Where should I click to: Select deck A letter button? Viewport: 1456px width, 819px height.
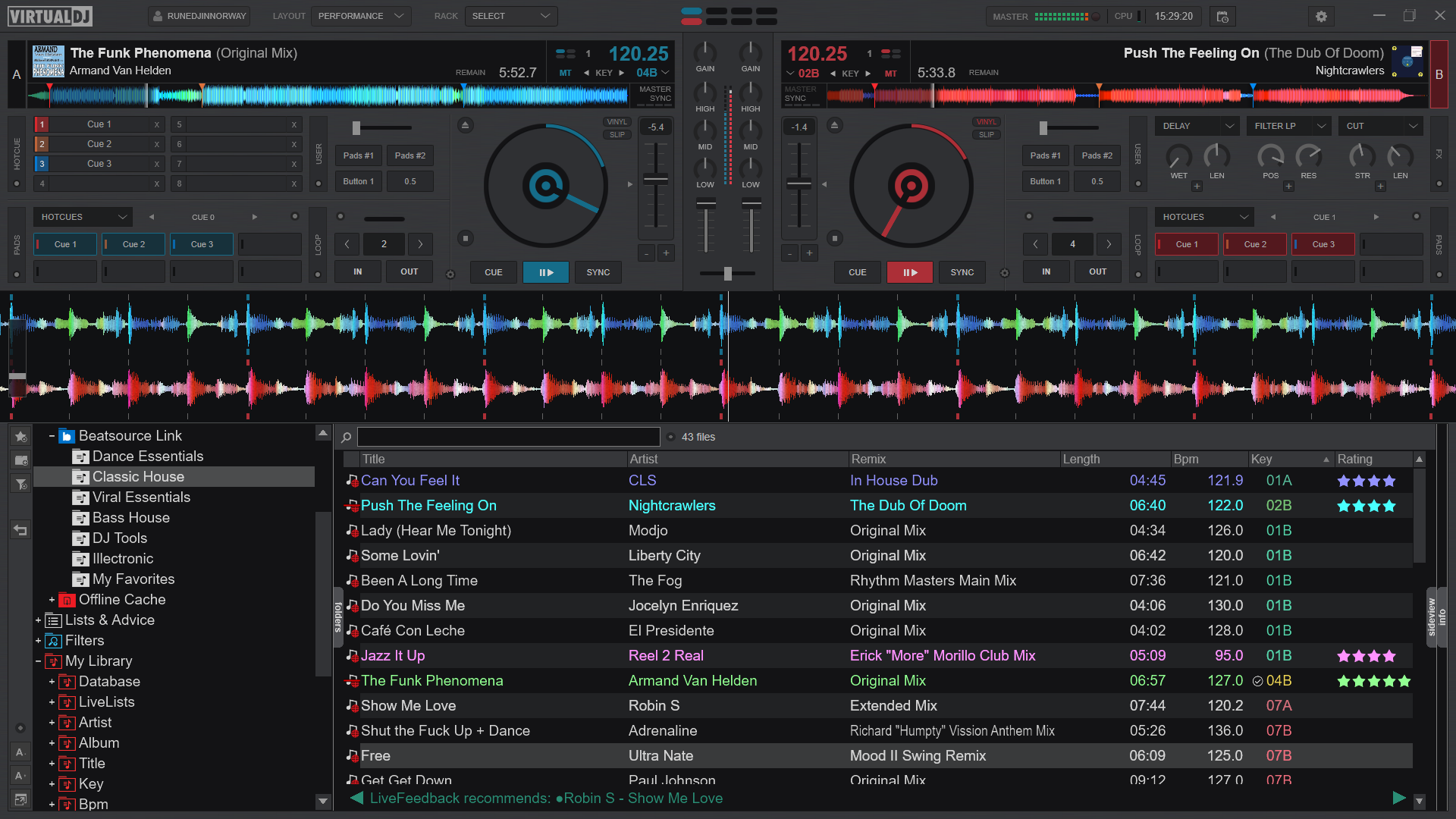17,74
